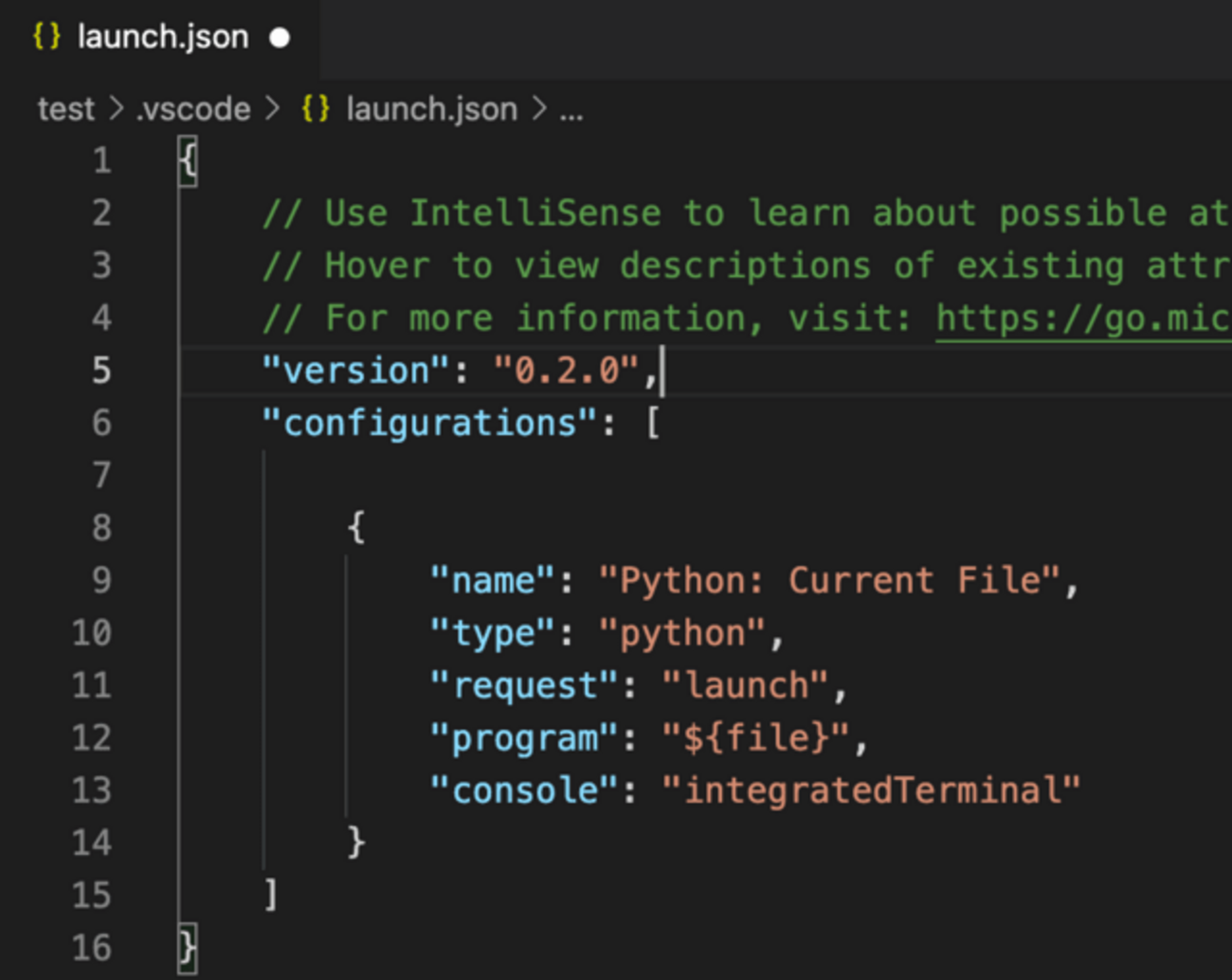The height and width of the screenshot is (980, 1232).
Task: Click line number 9 in the gutter
Action: pyautogui.click(x=101, y=580)
